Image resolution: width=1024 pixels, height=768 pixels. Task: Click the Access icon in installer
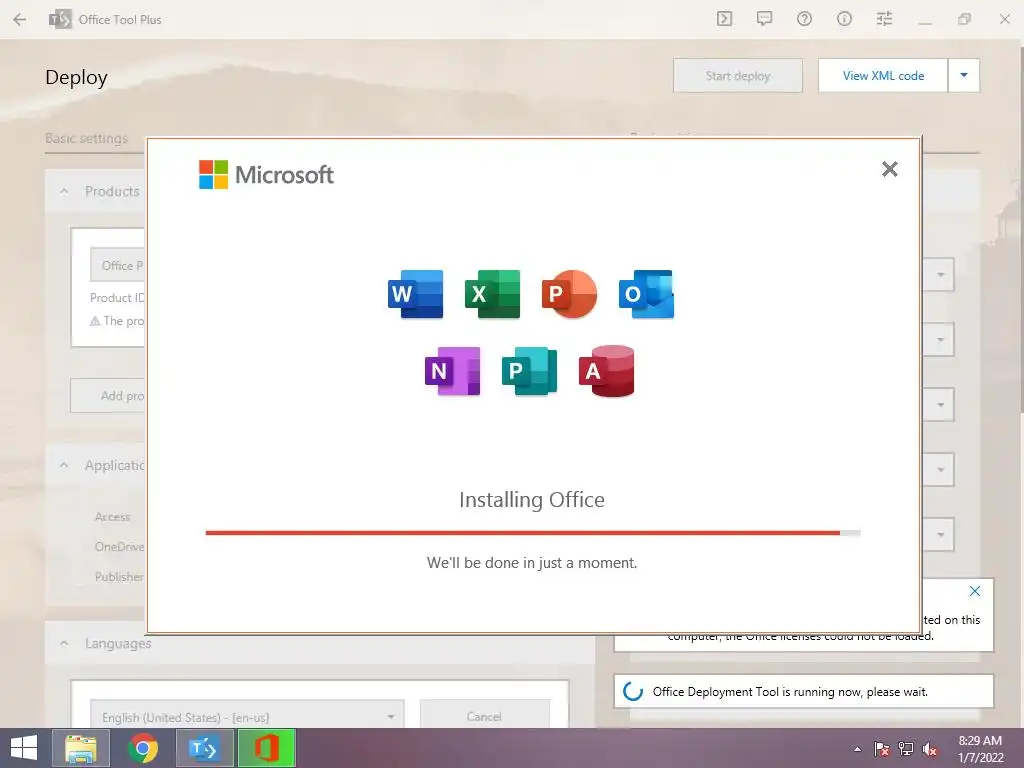(607, 371)
